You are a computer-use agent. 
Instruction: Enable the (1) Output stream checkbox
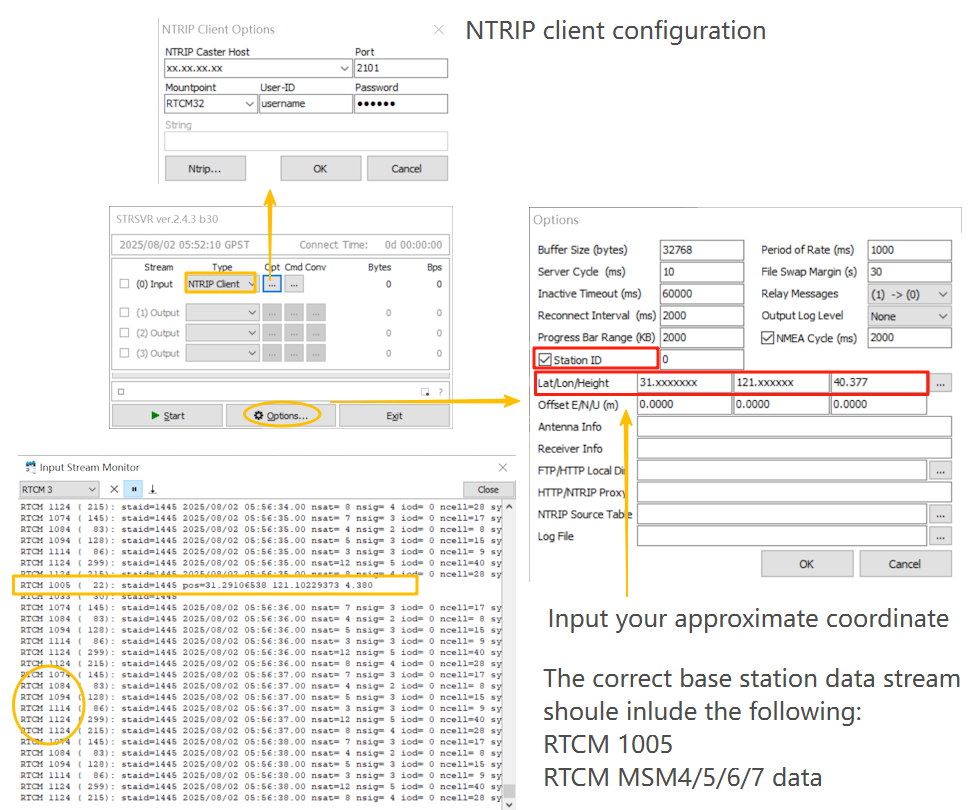click(x=124, y=312)
